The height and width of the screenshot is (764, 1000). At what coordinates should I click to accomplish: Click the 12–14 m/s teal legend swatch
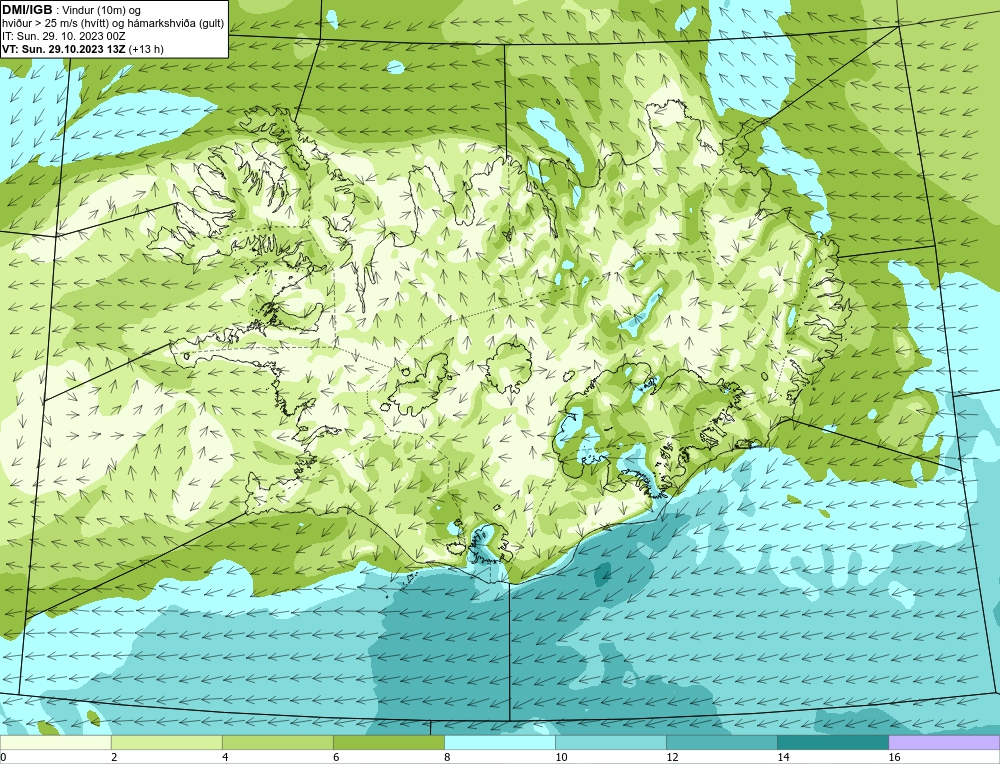tap(721, 743)
